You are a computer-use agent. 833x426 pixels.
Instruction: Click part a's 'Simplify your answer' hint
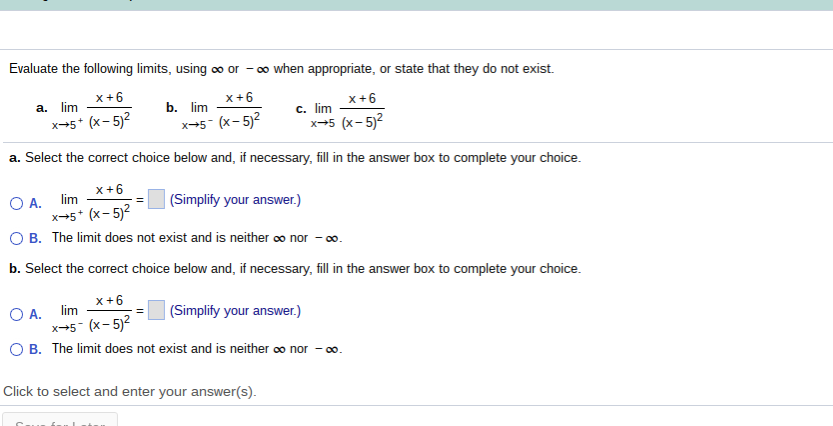pos(235,200)
